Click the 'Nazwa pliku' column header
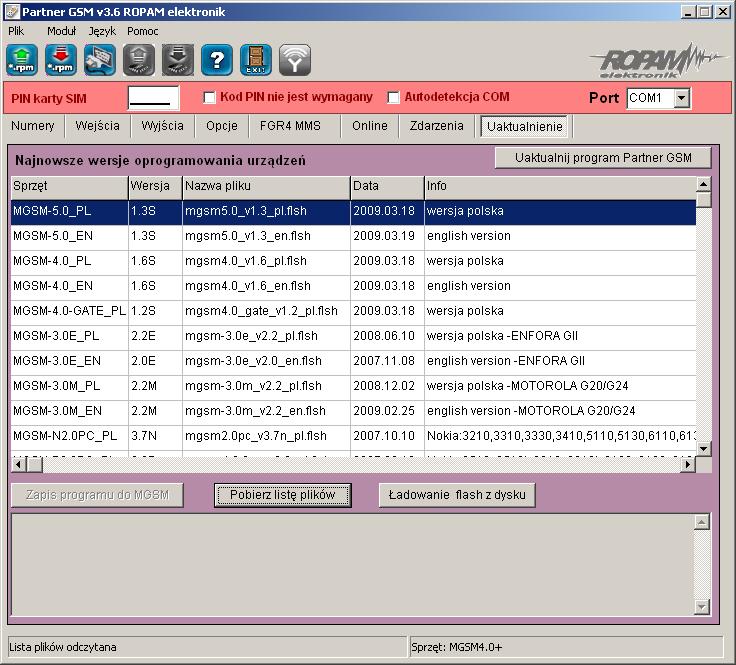Image resolution: width=736 pixels, height=665 pixels. (x=266, y=186)
